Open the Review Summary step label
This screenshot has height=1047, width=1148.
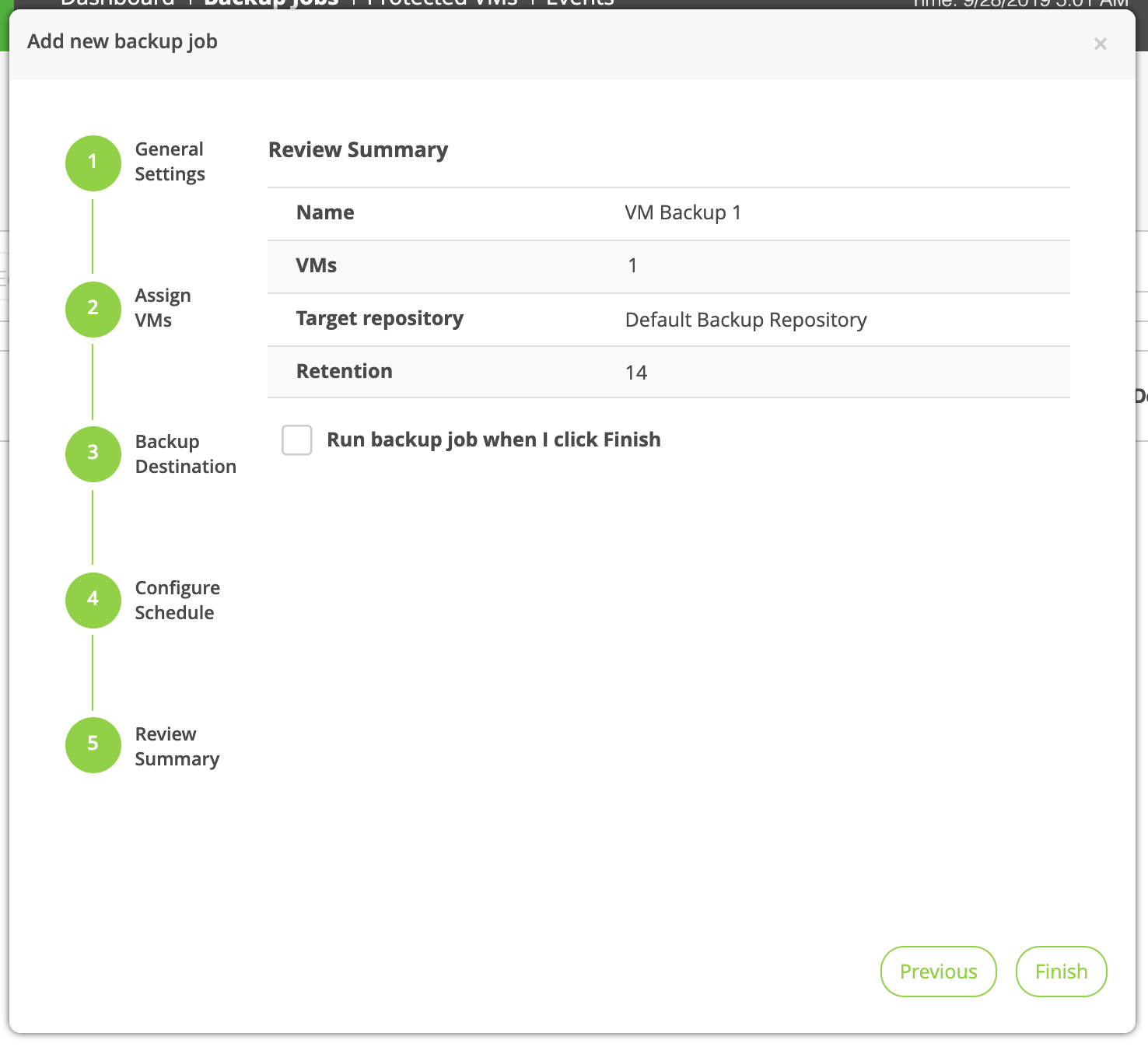tap(177, 747)
